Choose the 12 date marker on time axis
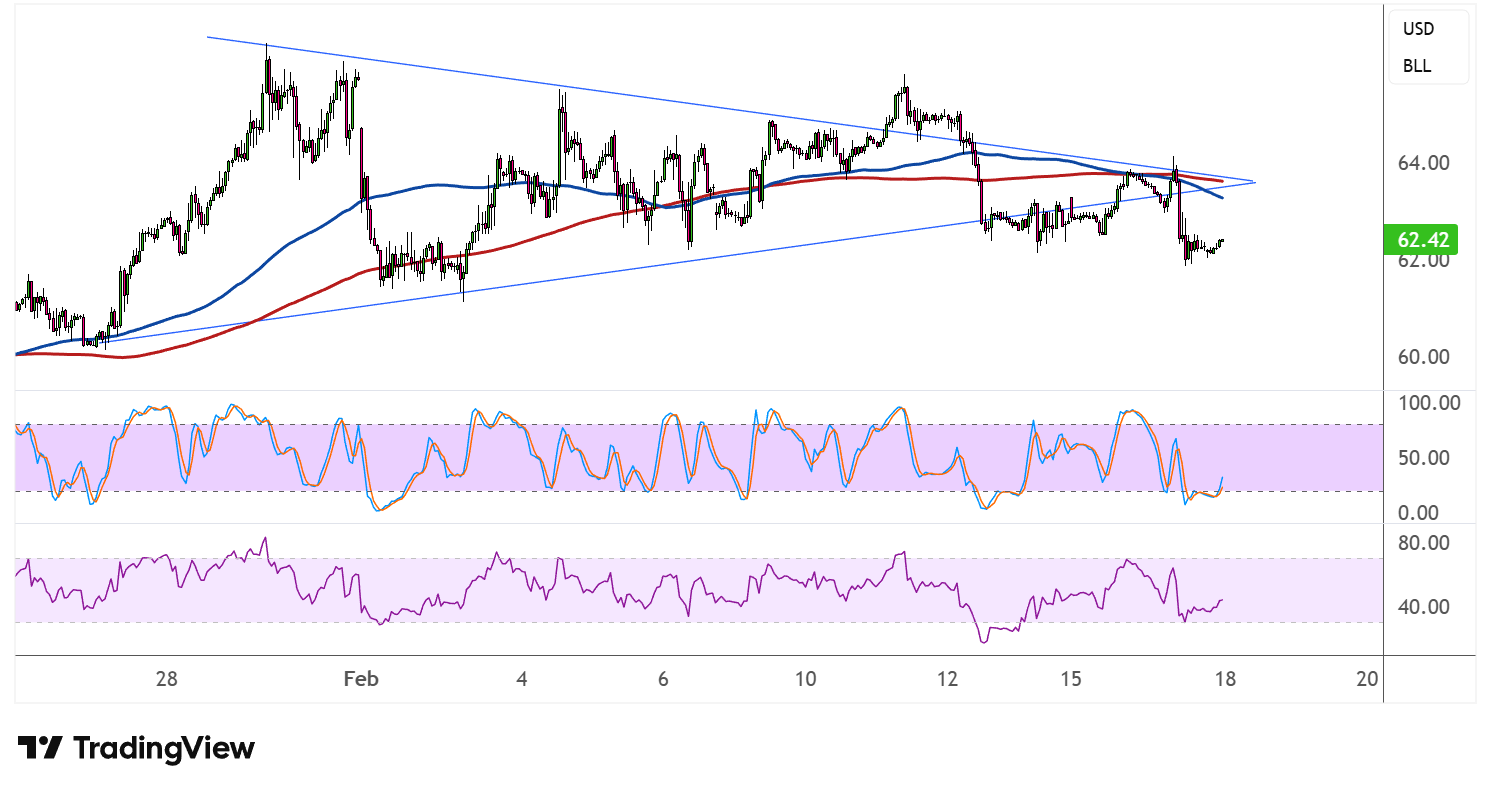 [x=947, y=679]
